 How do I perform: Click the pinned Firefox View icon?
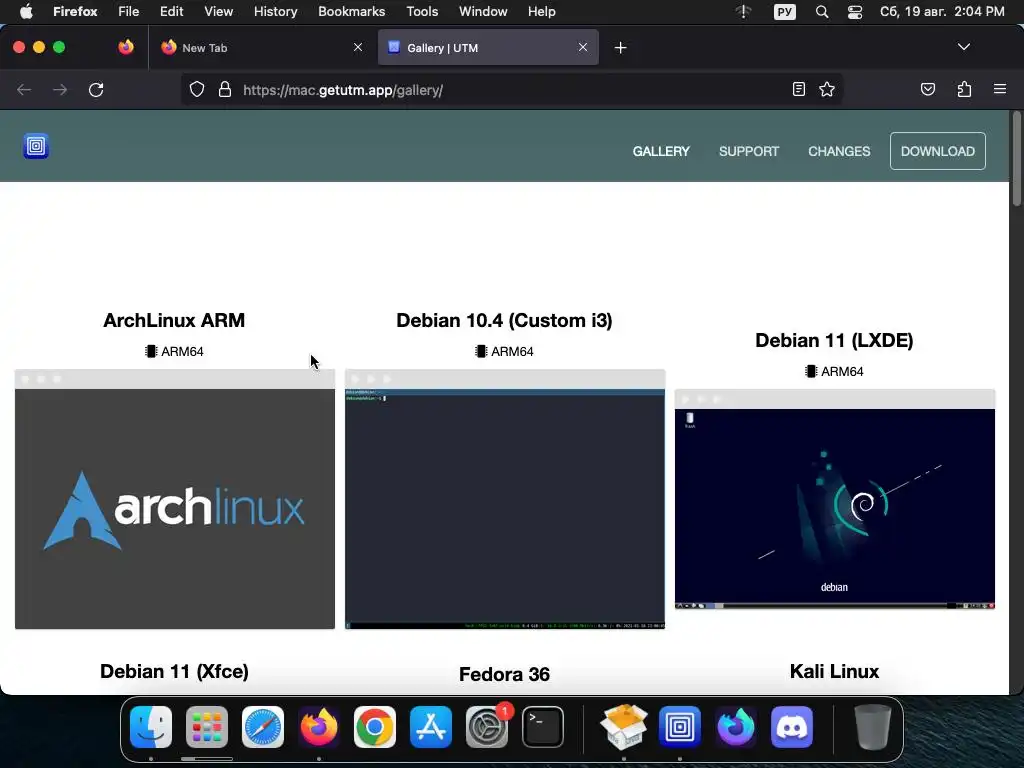click(126, 47)
